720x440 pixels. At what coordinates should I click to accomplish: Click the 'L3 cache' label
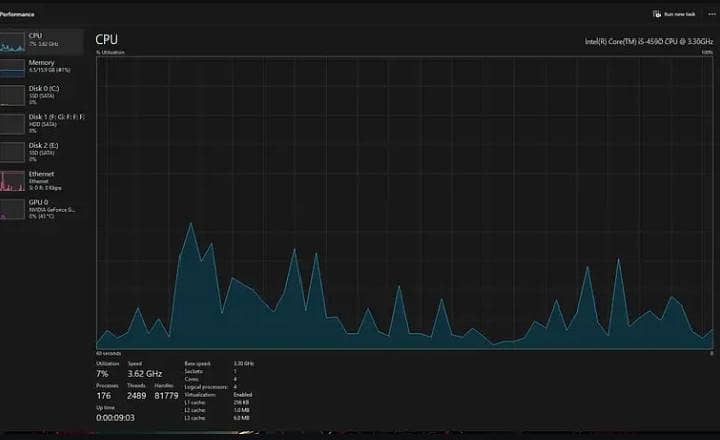click(195, 418)
